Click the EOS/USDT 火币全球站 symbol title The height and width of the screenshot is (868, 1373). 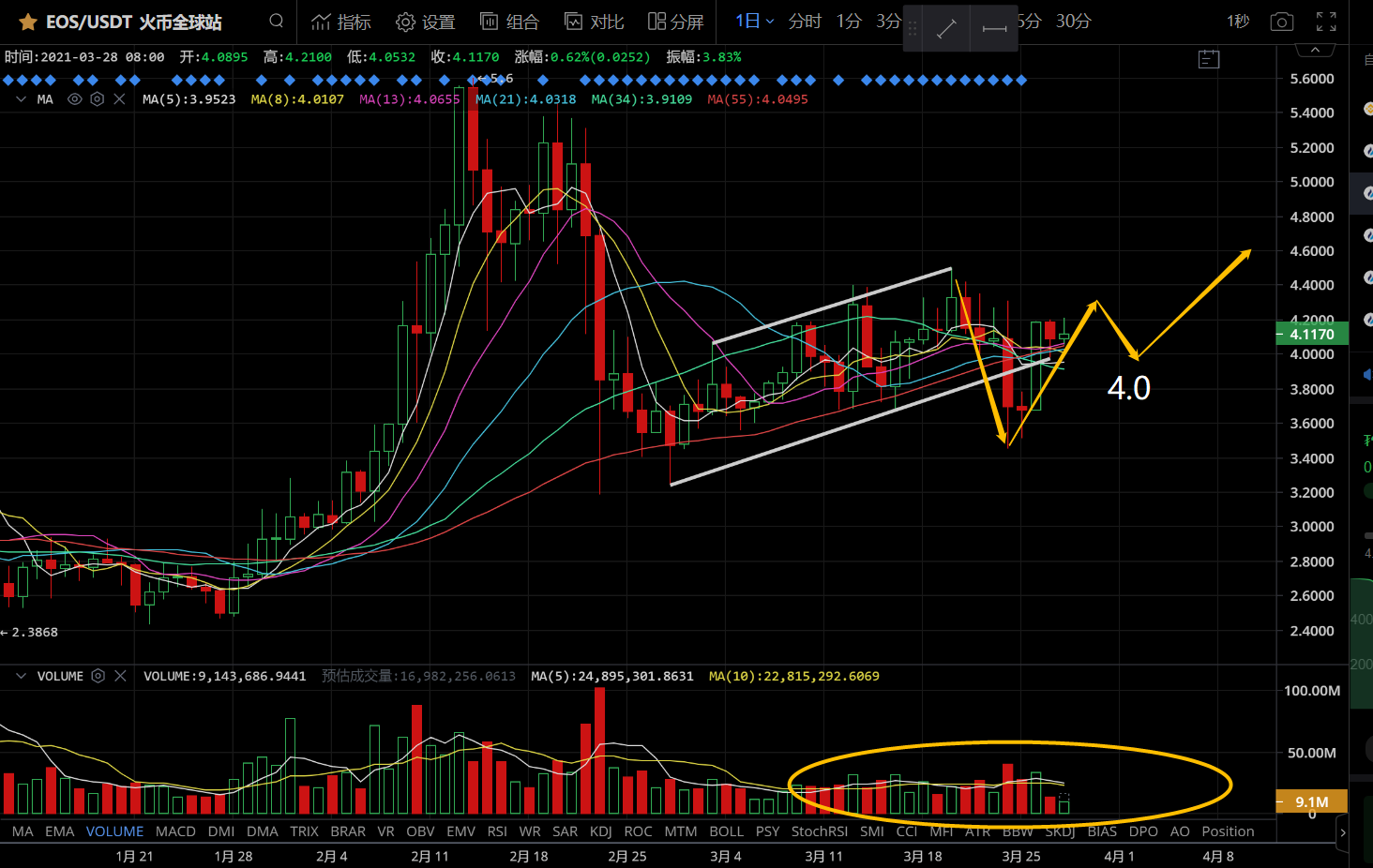tap(134, 22)
